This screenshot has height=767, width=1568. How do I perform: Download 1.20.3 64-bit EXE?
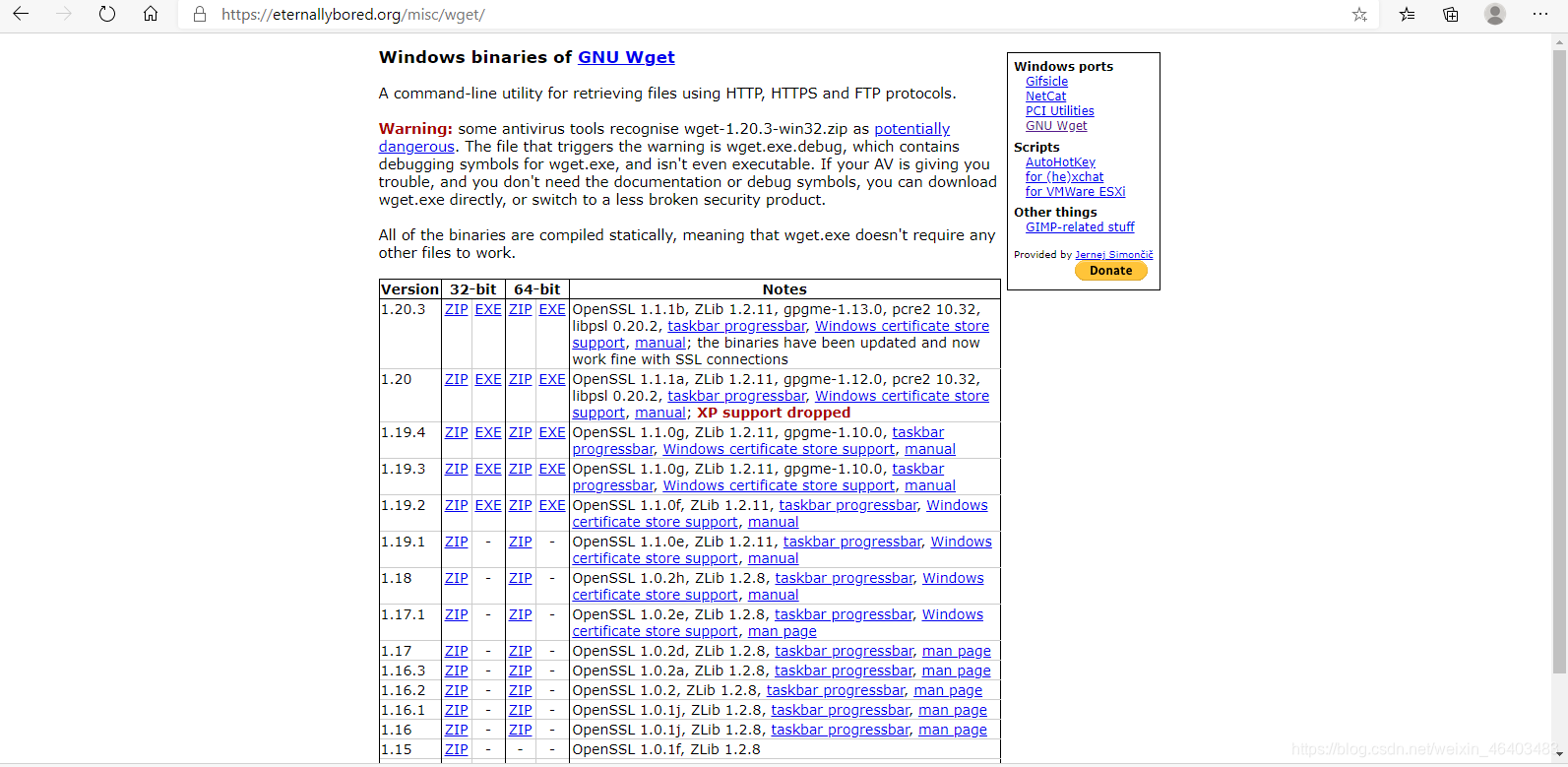(x=552, y=309)
